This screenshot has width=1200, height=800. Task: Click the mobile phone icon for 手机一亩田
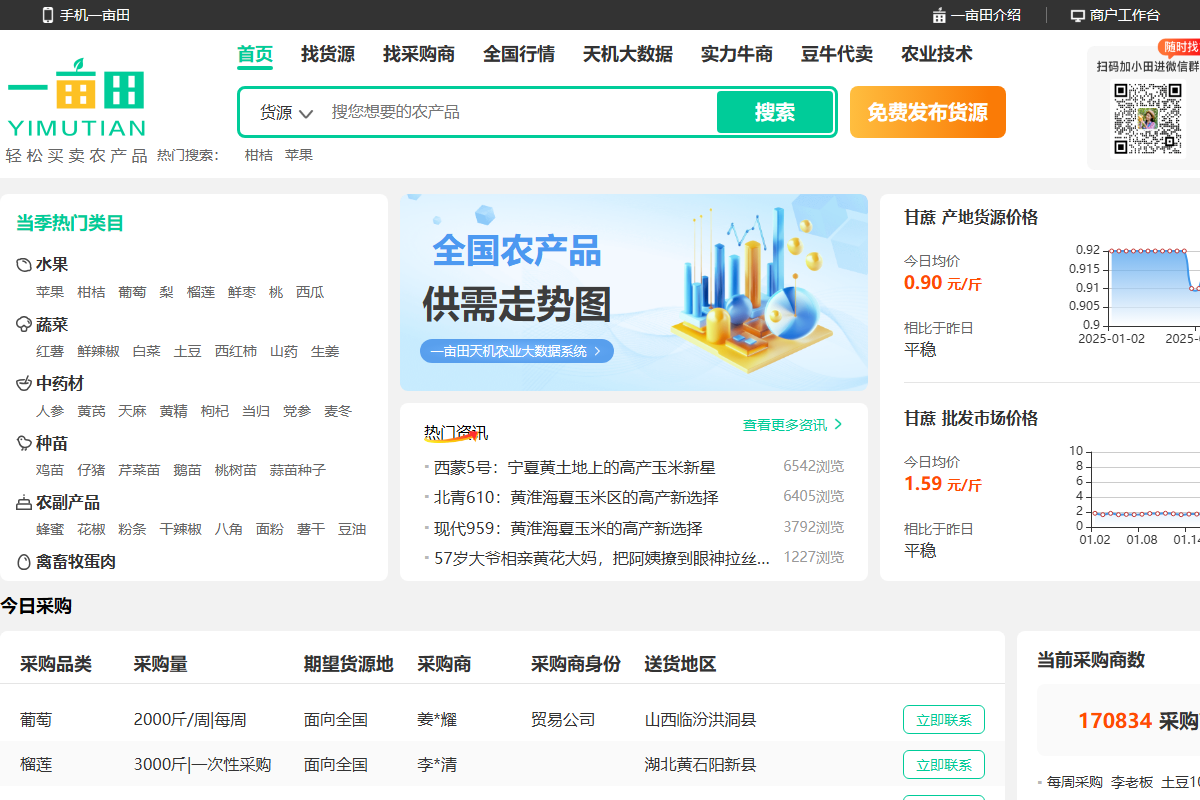(x=47, y=15)
